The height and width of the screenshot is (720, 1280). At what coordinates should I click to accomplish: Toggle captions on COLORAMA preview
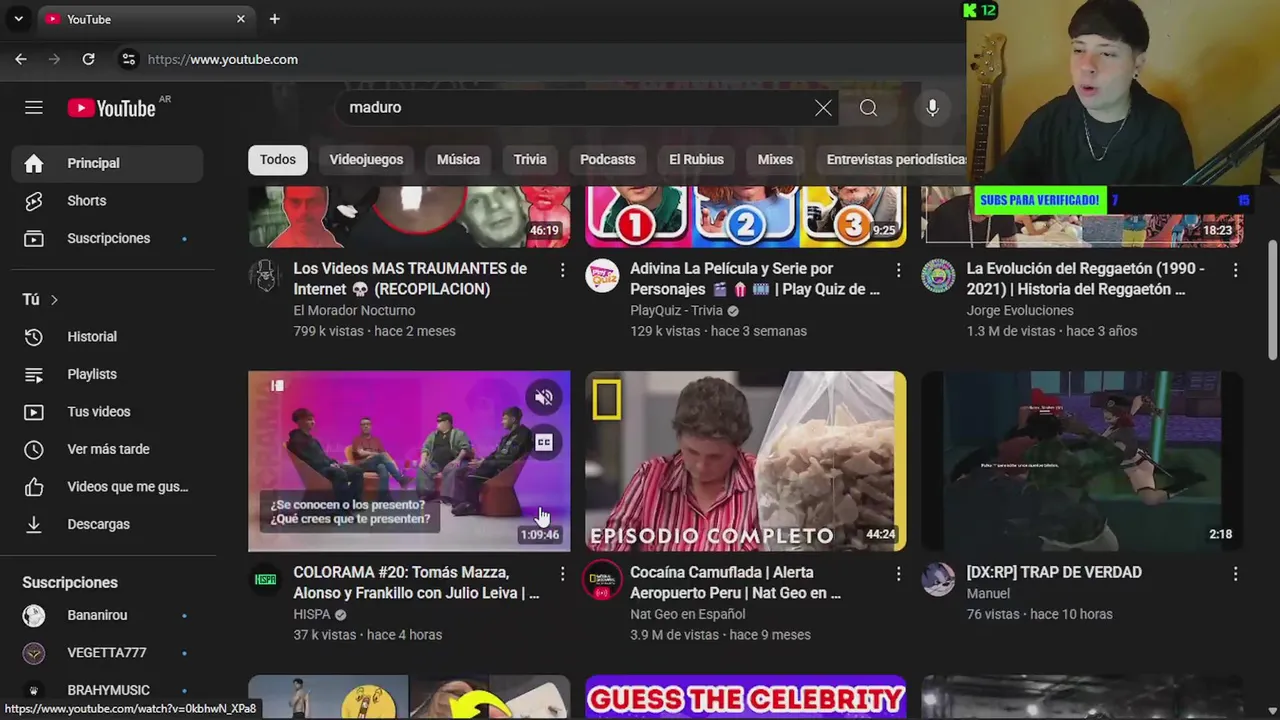point(543,442)
